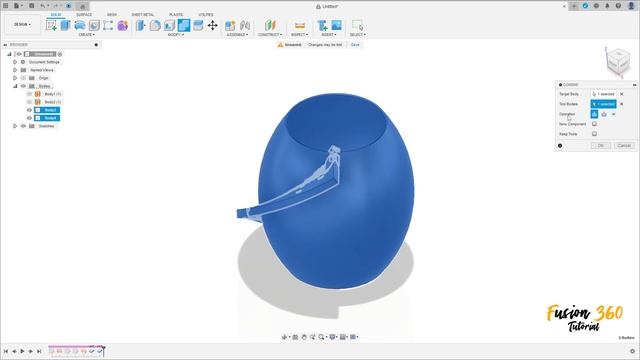Check the Keep Tools checkbox

[594, 134]
